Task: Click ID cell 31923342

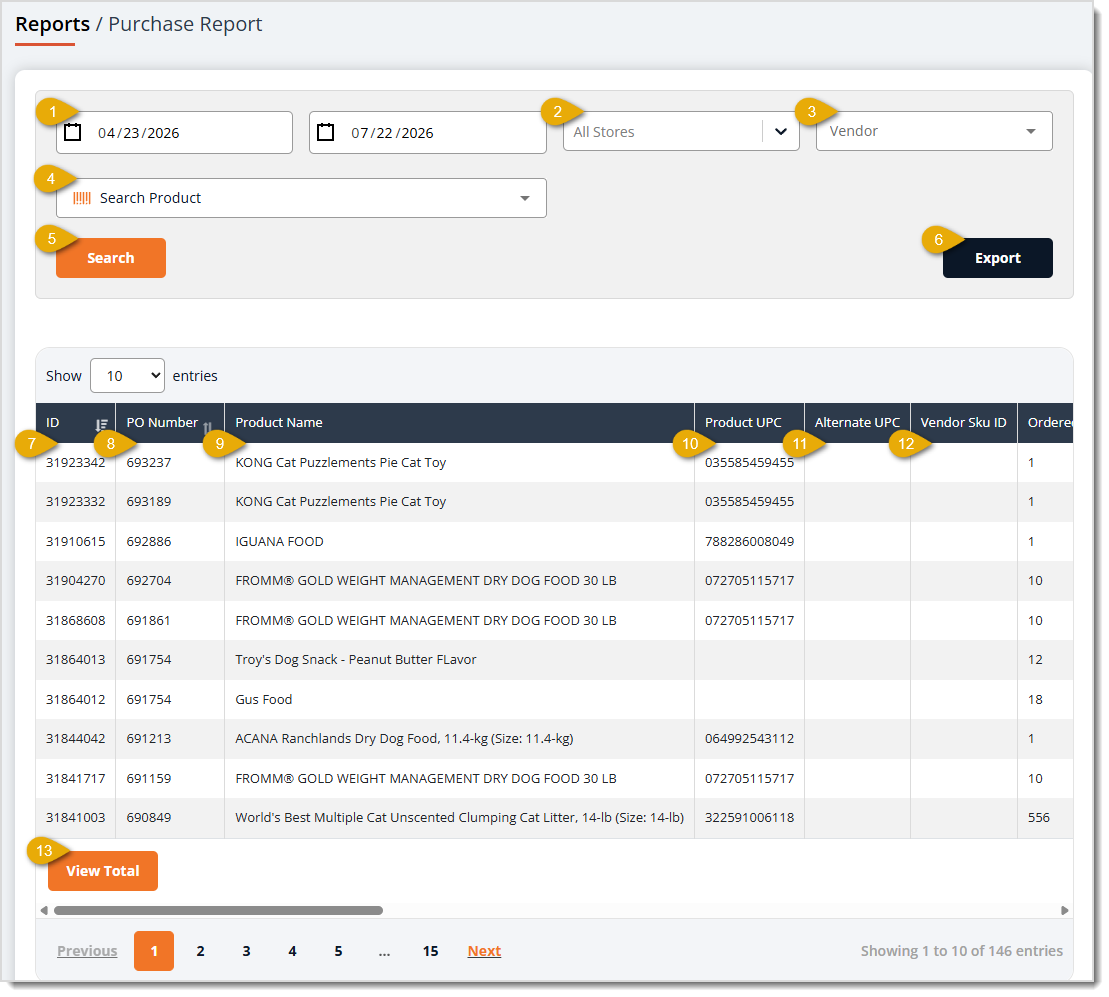Action: tap(76, 462)
